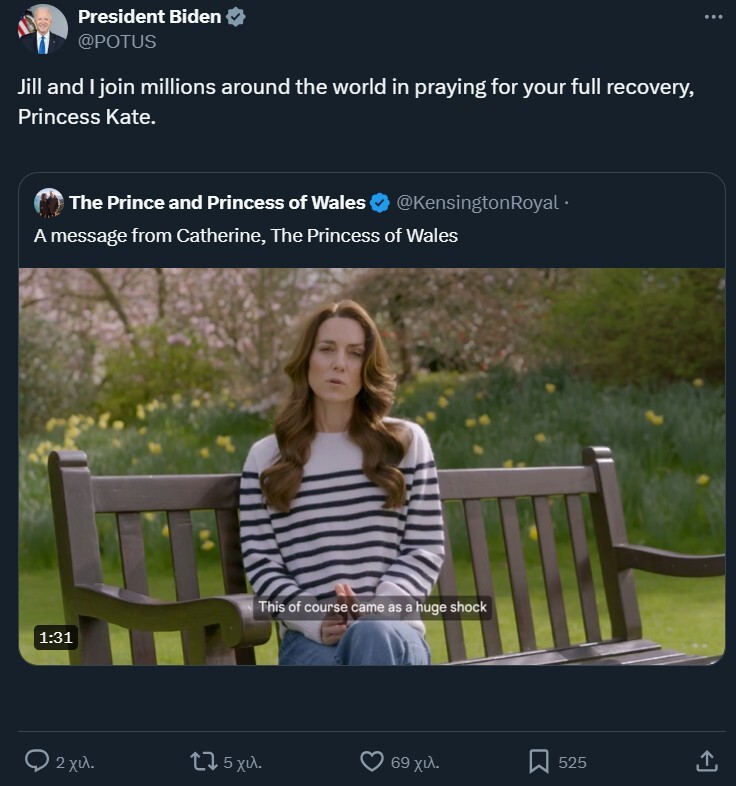Click the 5 χιλ. reposts count
The width and height of the screenshot is (736, 786).
coord(243,762)
